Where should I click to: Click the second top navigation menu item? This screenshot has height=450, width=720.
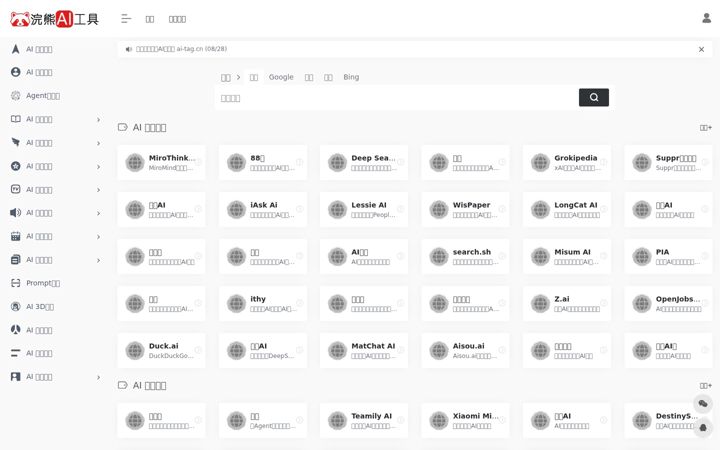tap(177, 19)
